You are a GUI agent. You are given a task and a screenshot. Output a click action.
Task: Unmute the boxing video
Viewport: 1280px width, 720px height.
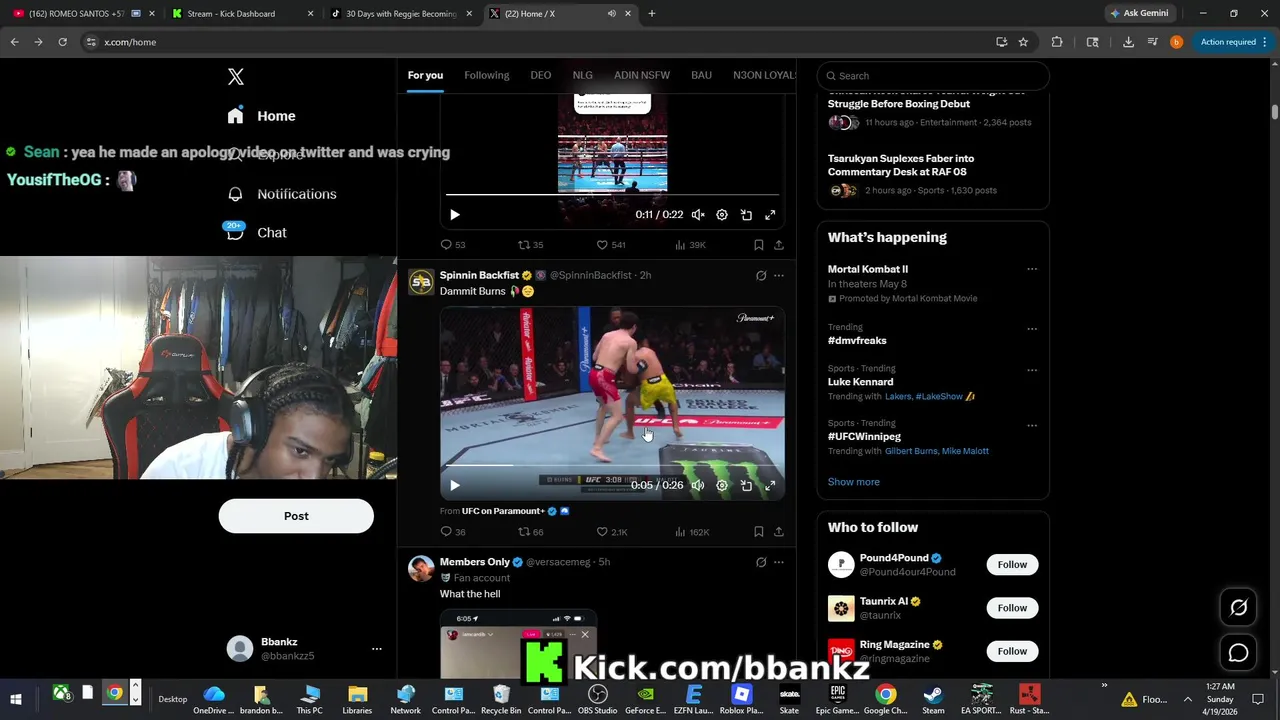pos(698,215)
